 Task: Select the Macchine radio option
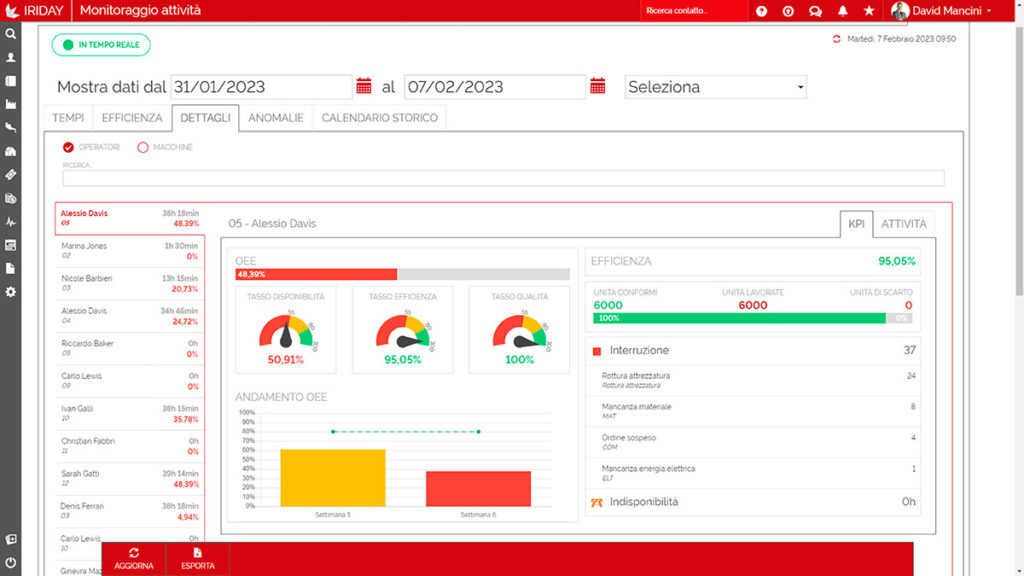pos(143,147)
